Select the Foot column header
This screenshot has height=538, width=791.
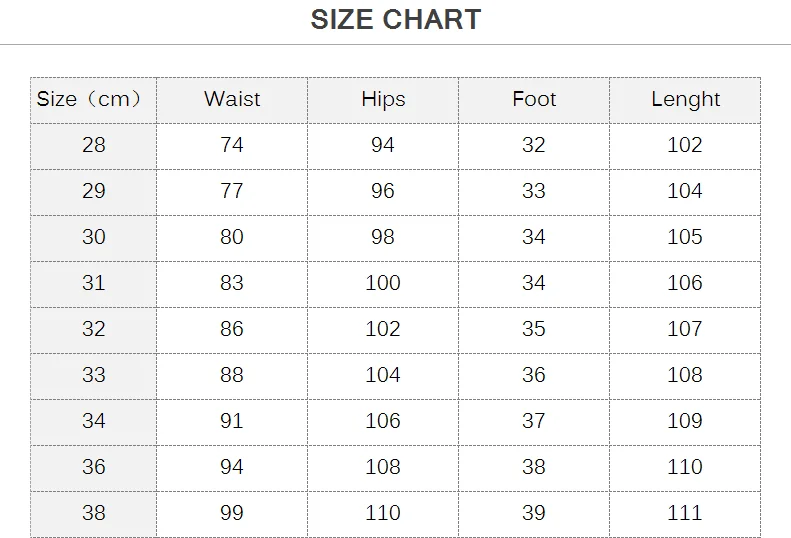[x=534, y=99]
